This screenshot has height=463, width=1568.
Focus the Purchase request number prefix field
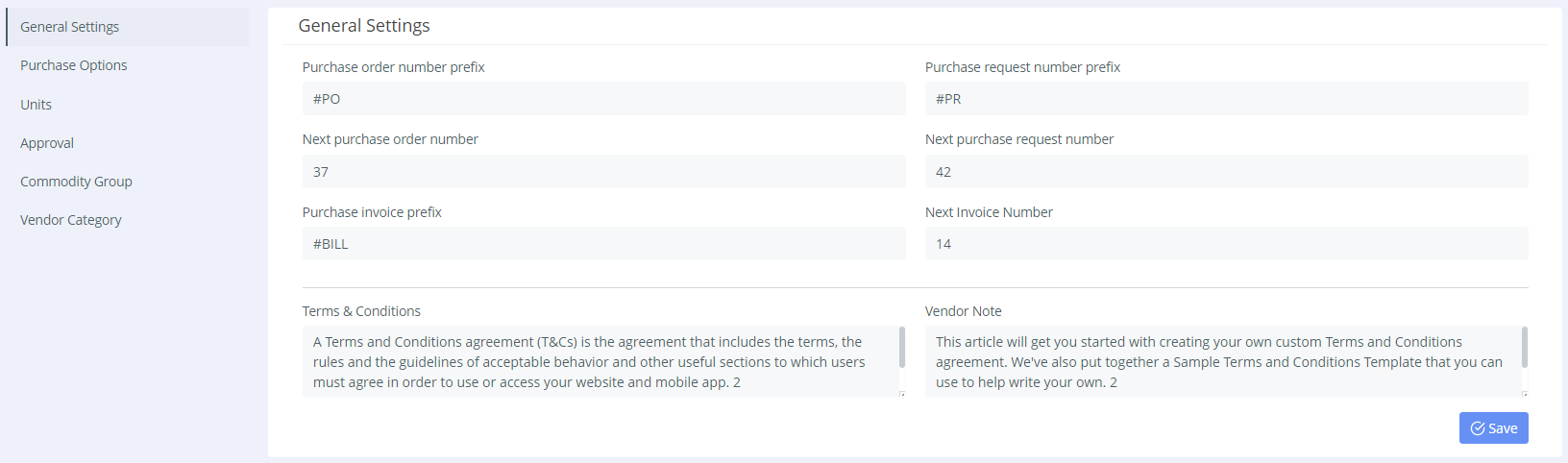pyautogui.click(x=1226, y=99)
